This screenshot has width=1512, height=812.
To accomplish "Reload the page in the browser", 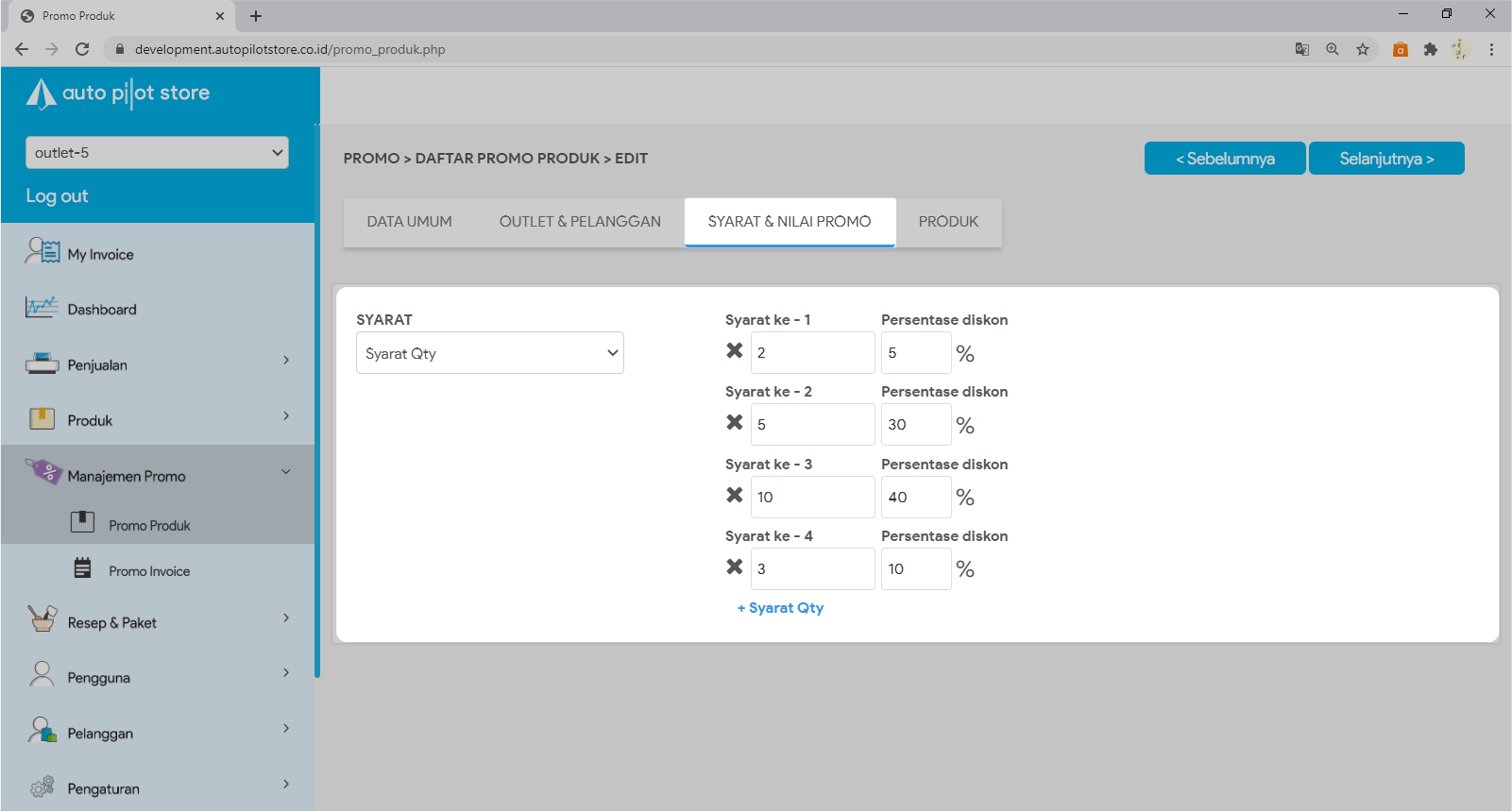I will 82,49.
